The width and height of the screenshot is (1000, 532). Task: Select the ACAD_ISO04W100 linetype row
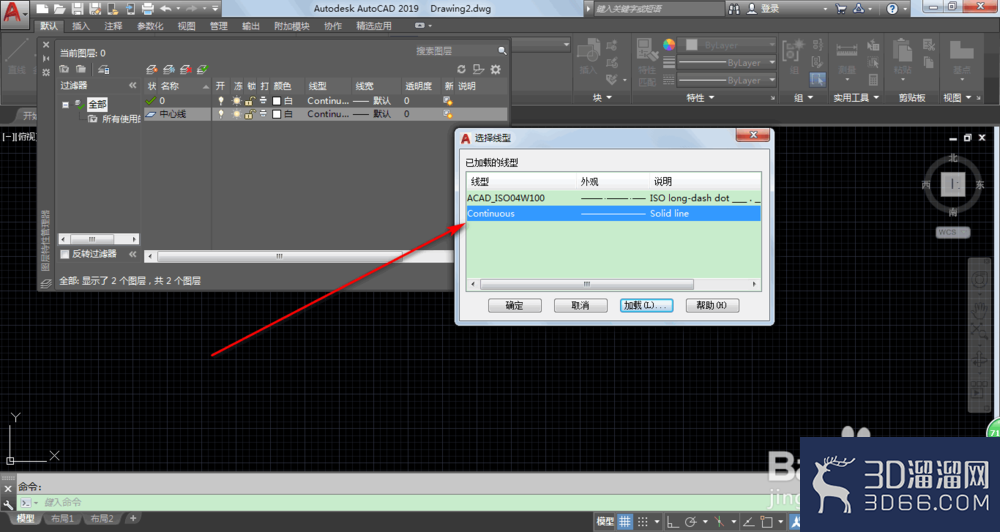pyautogui.click(x=613, y=198)
